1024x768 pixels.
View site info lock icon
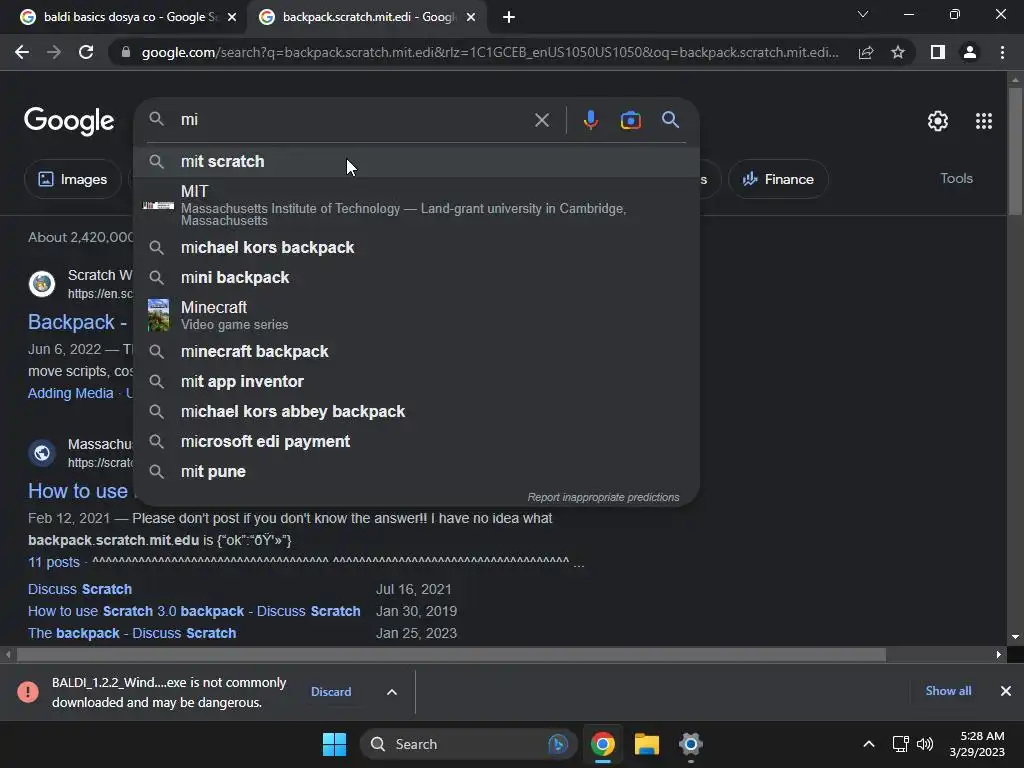click(x=125, y=52)
